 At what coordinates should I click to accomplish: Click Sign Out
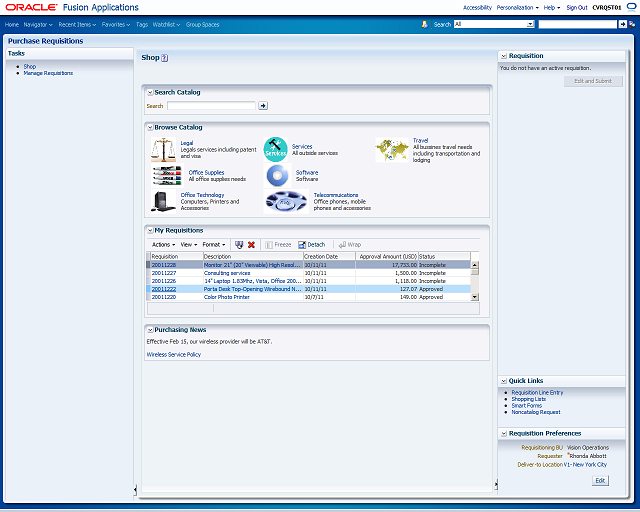click(577, 7)
